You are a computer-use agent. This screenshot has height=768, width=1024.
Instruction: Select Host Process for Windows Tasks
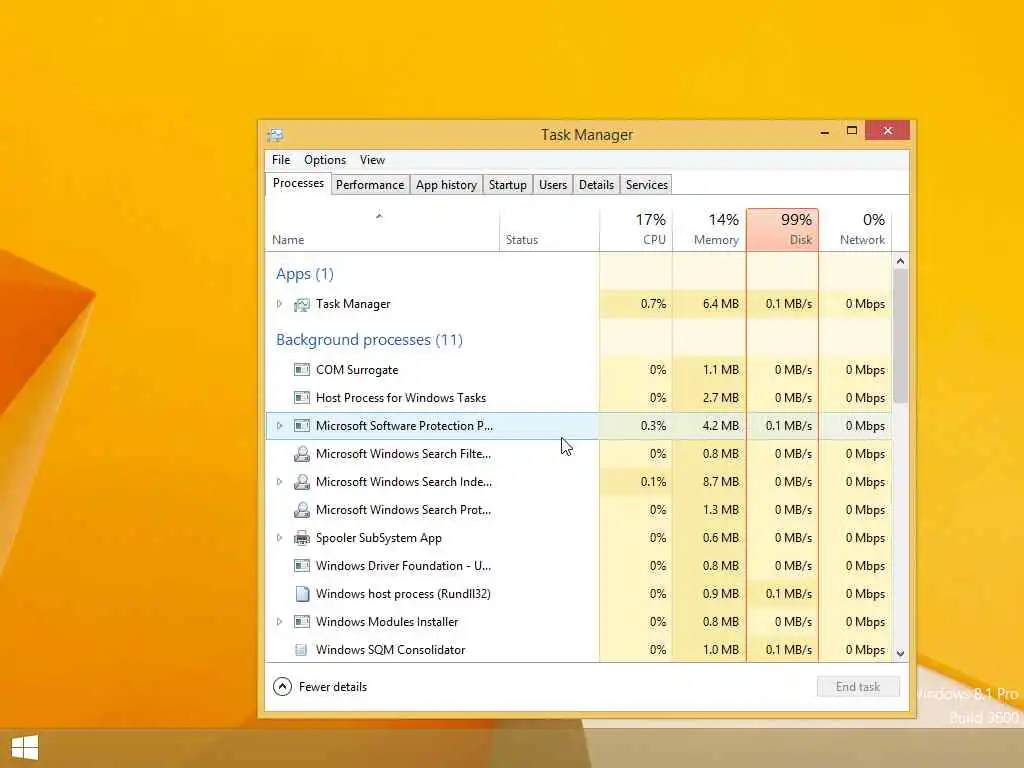(x=579, y=398)
